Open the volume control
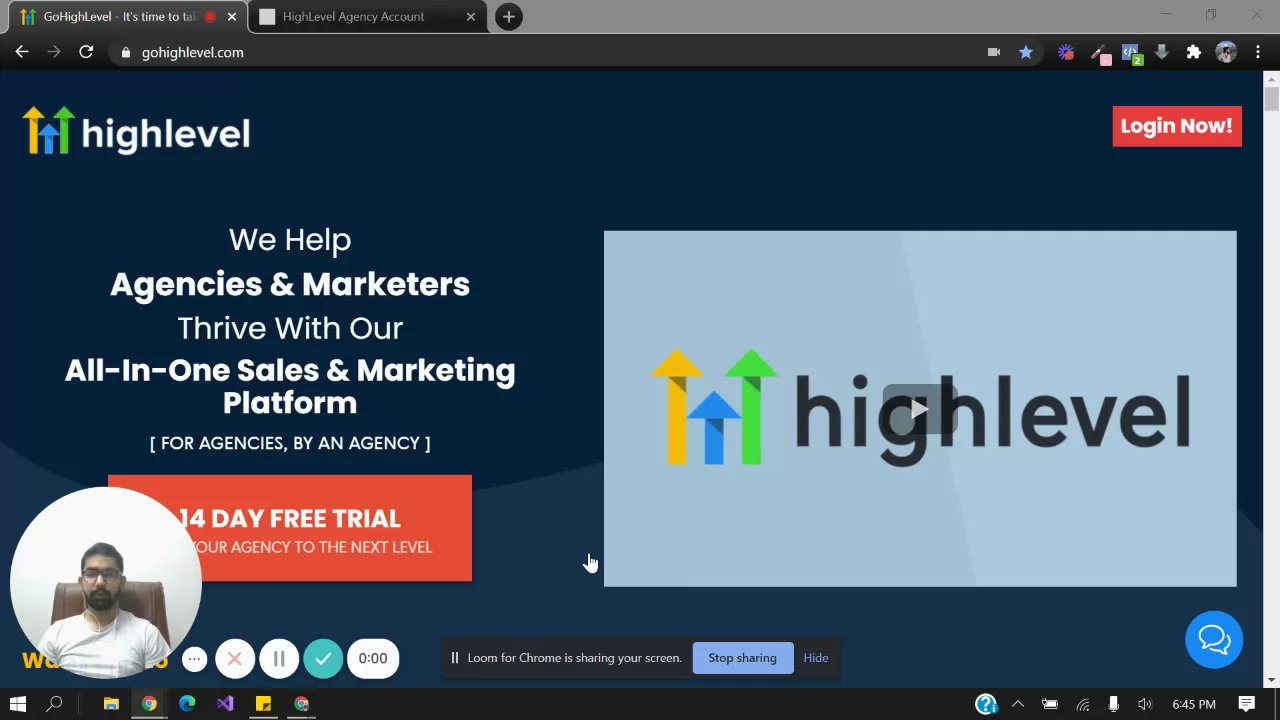This screenshot has width=1280, height=720. pos(1145,704)
